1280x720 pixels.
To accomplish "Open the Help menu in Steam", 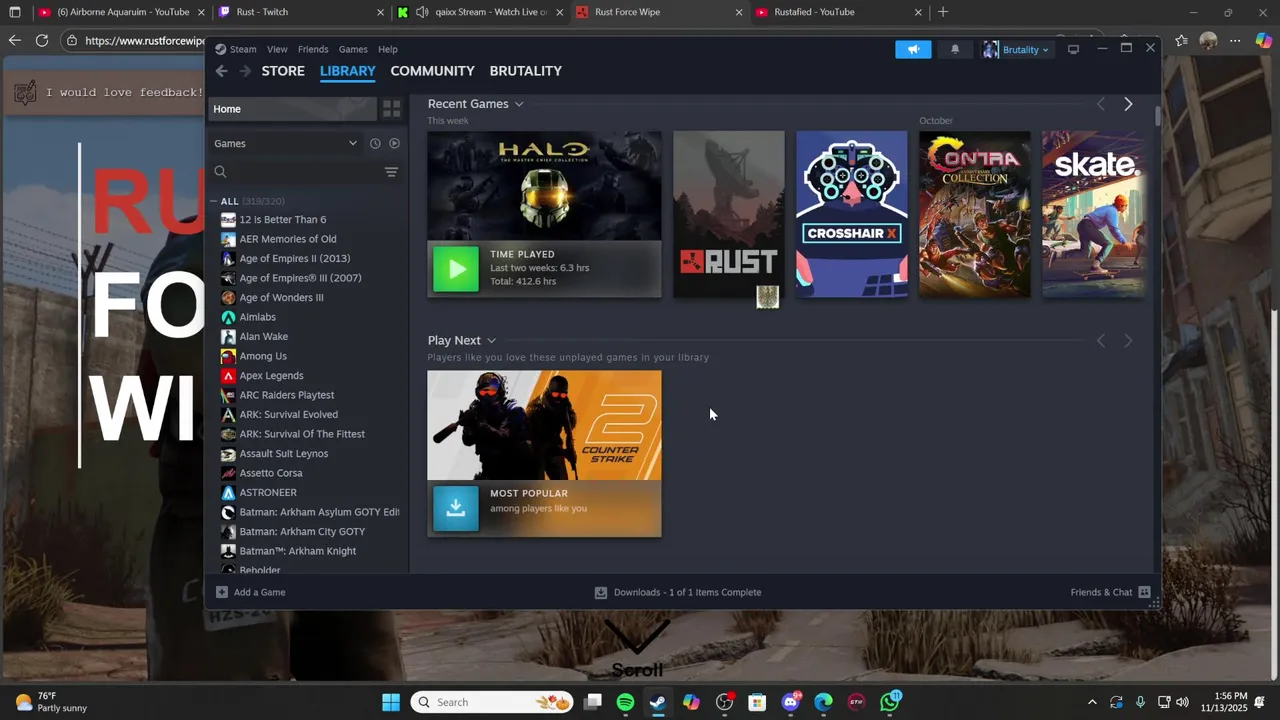I will pyautogui.click(x=388, y=49).
